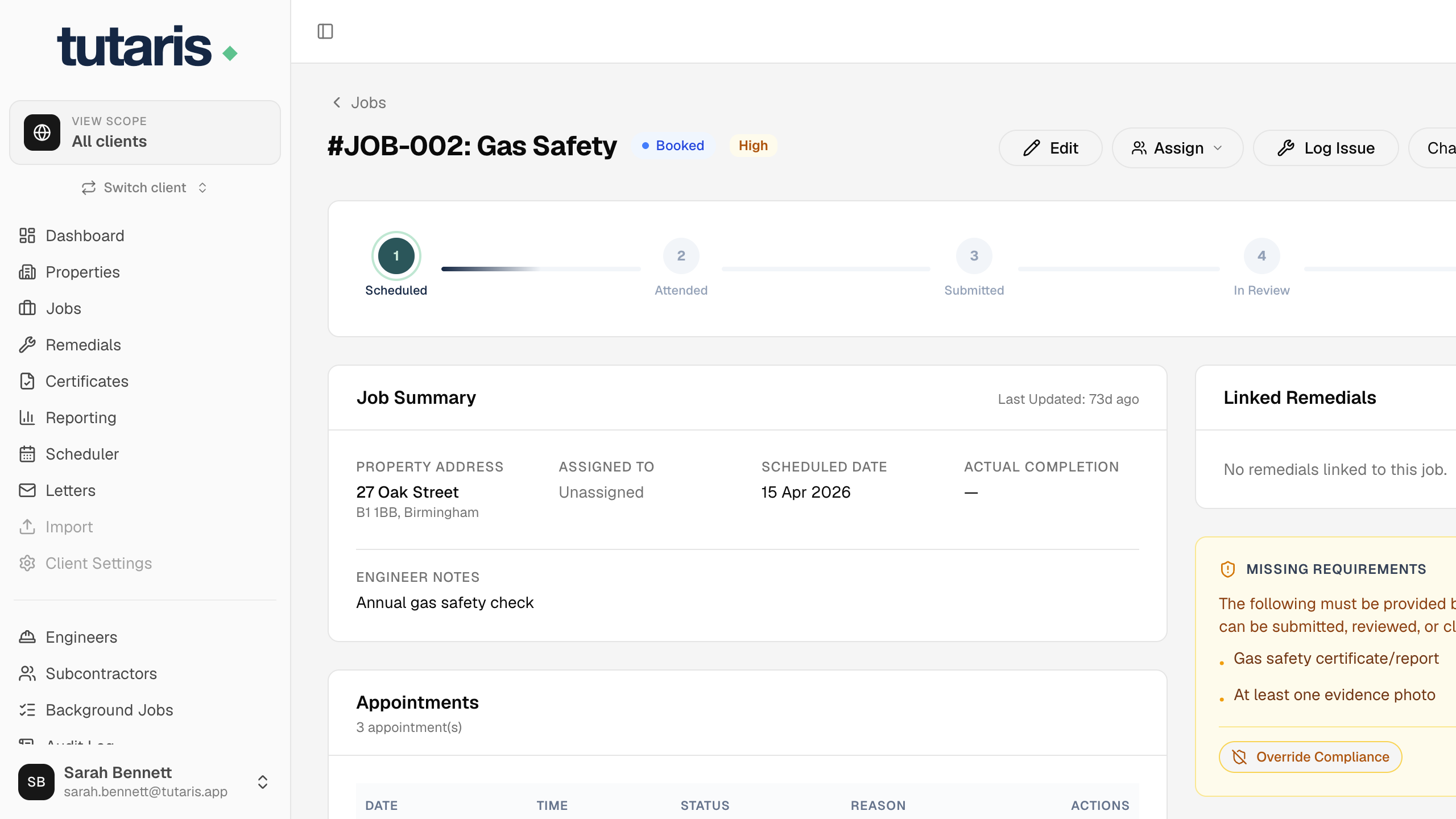Click the Background Jobs checklist icon

[27, 710]
